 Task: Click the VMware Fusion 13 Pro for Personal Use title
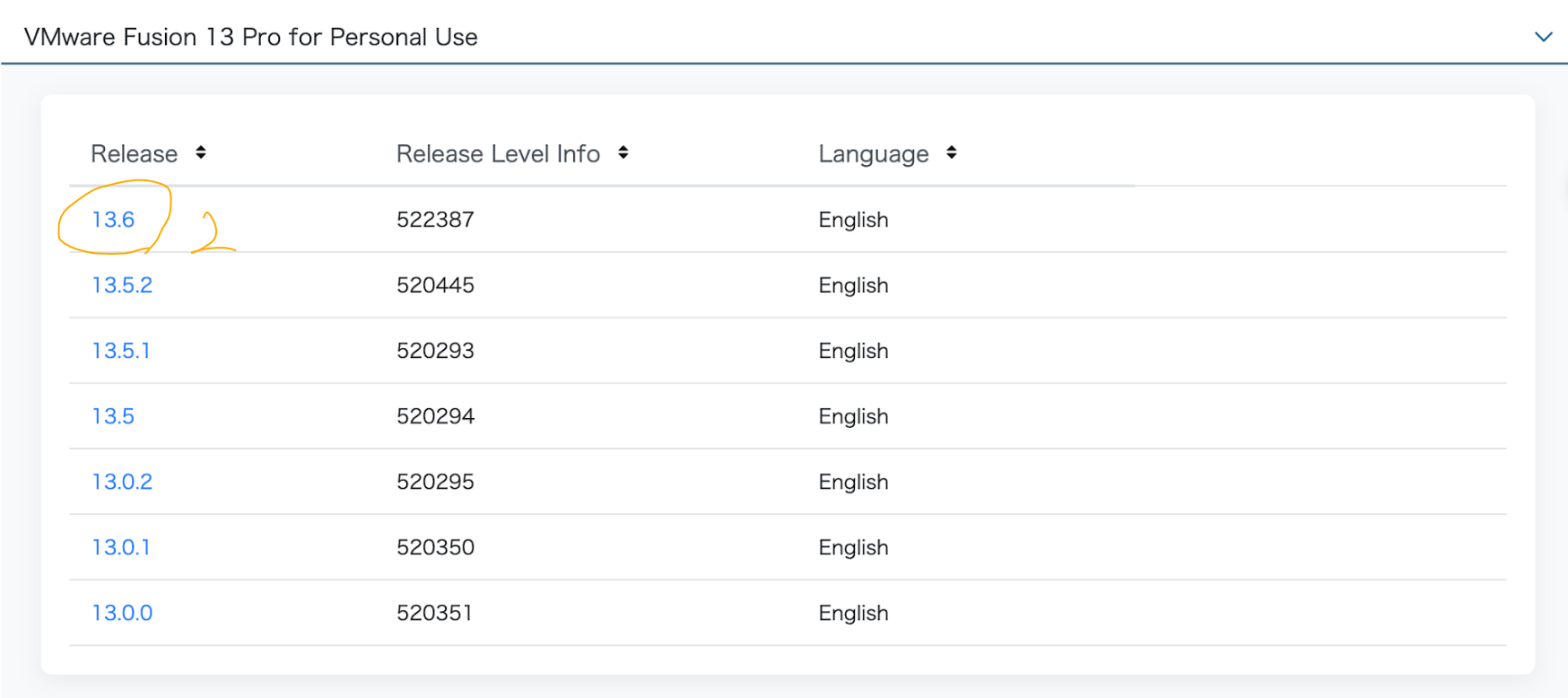click(x=250, y=37)
